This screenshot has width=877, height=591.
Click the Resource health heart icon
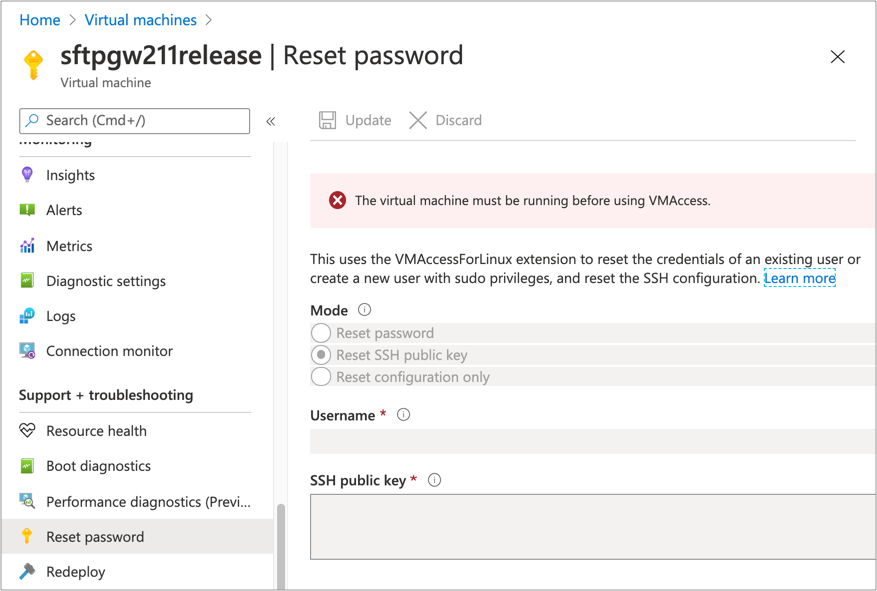coord(27,431)
